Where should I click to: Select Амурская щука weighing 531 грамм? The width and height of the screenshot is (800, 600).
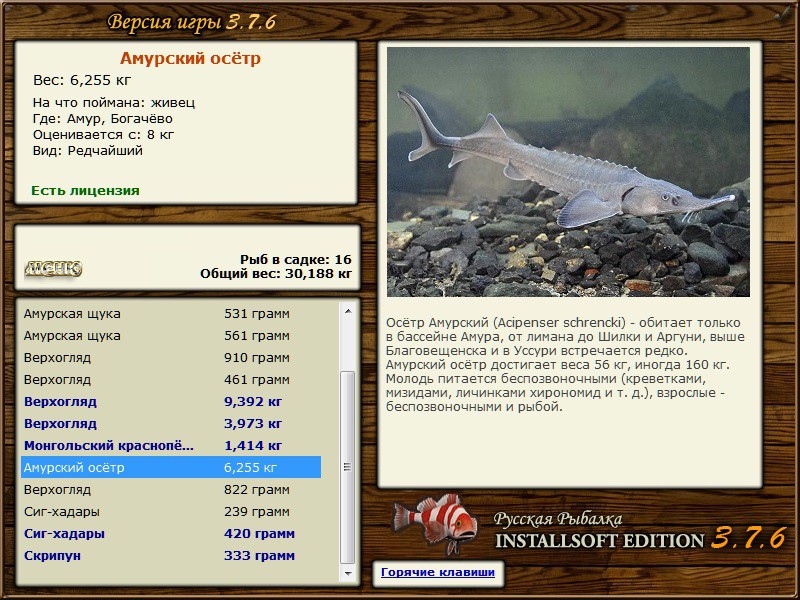click(x=171, y=313)
